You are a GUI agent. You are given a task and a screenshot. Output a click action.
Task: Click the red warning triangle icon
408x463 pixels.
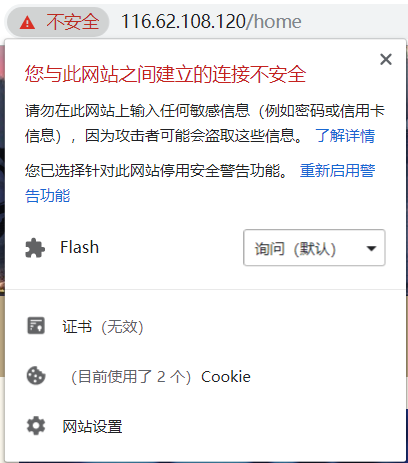[27, 23]
